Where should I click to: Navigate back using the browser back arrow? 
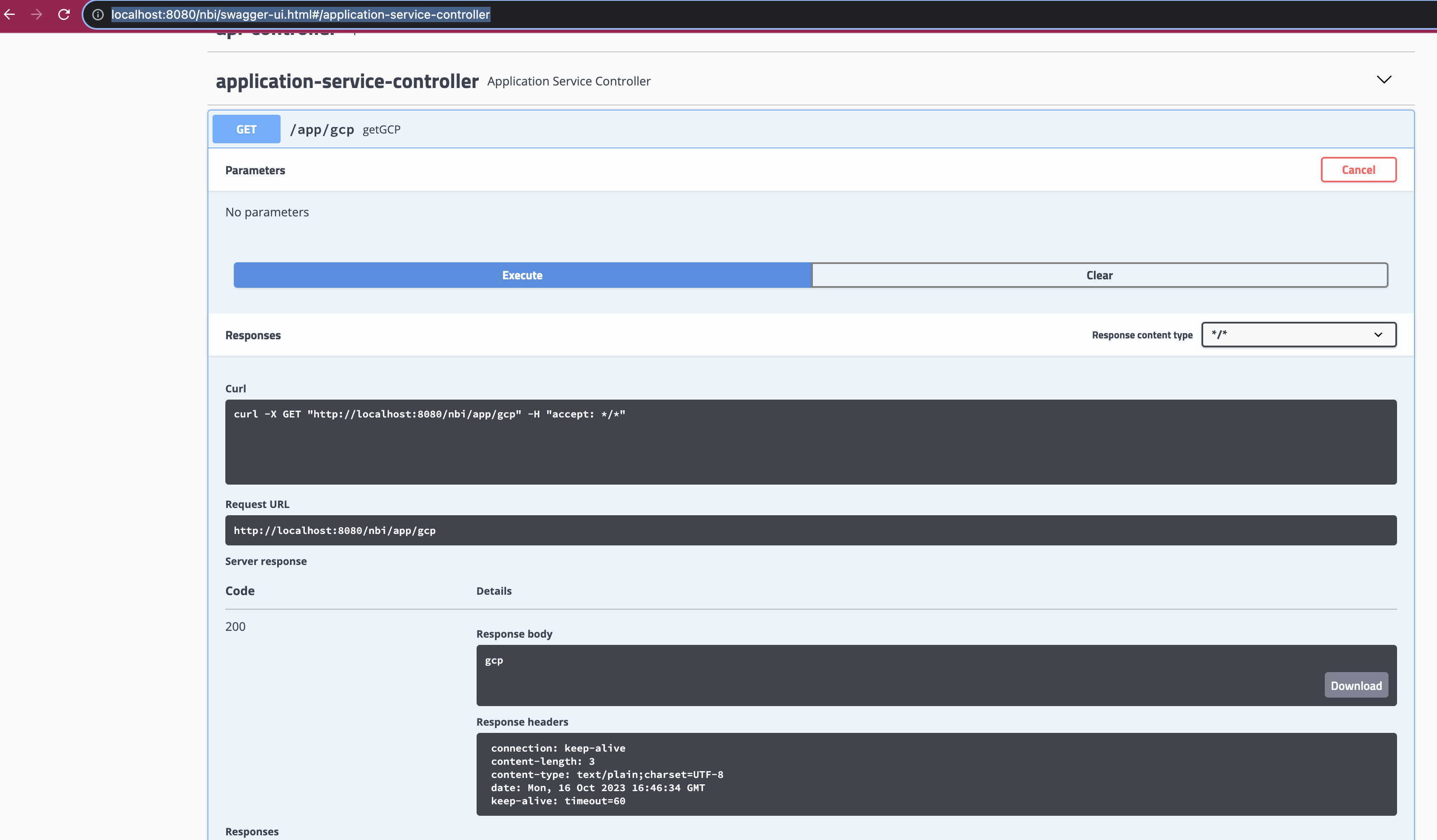(10, 15)
